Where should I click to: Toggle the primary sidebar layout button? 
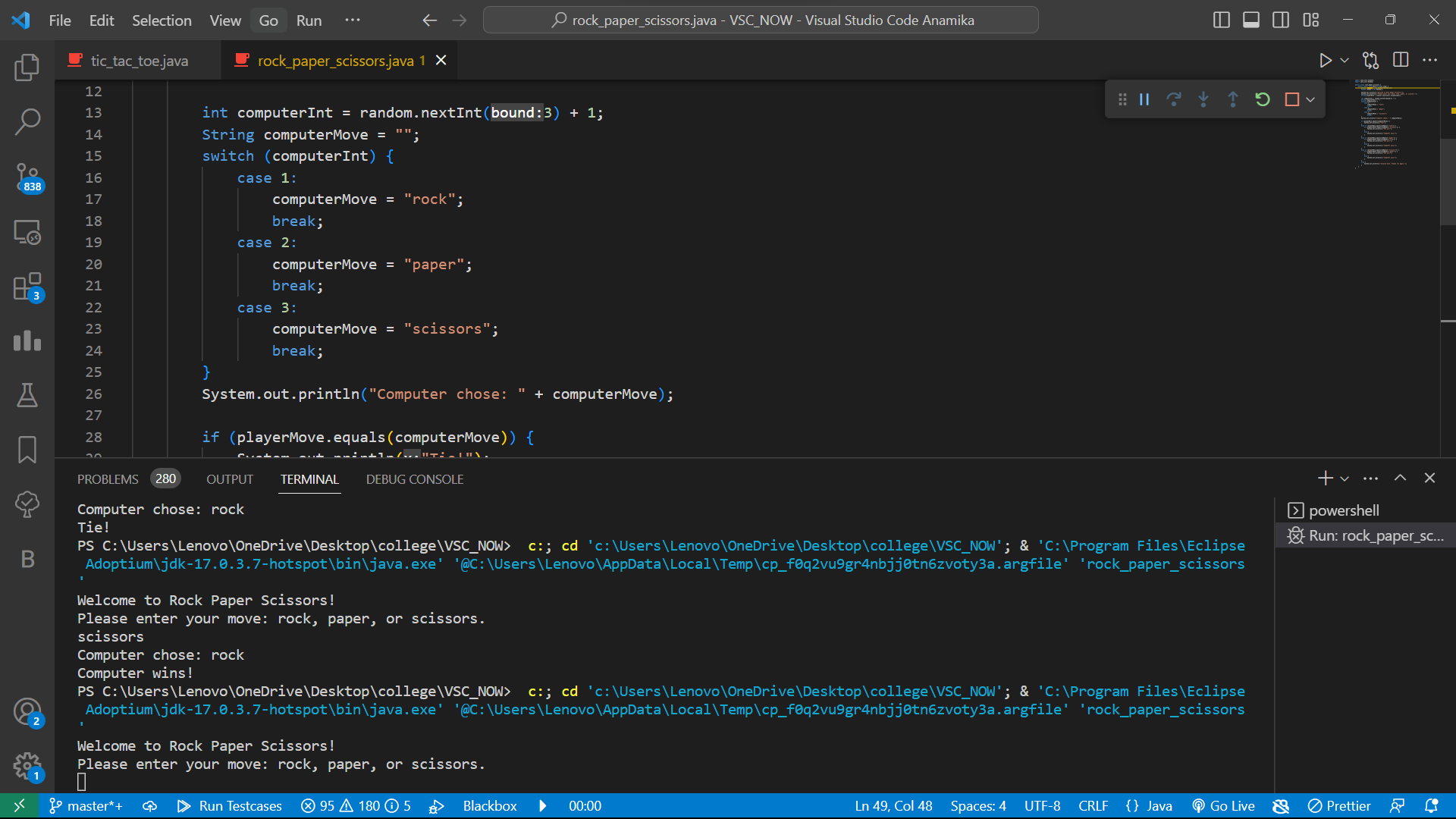1221,20
